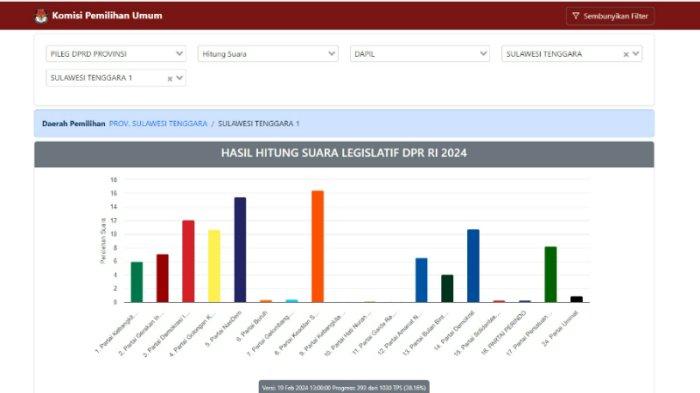Click the Persentase Suara y-axis title

[x=103, y=241]
